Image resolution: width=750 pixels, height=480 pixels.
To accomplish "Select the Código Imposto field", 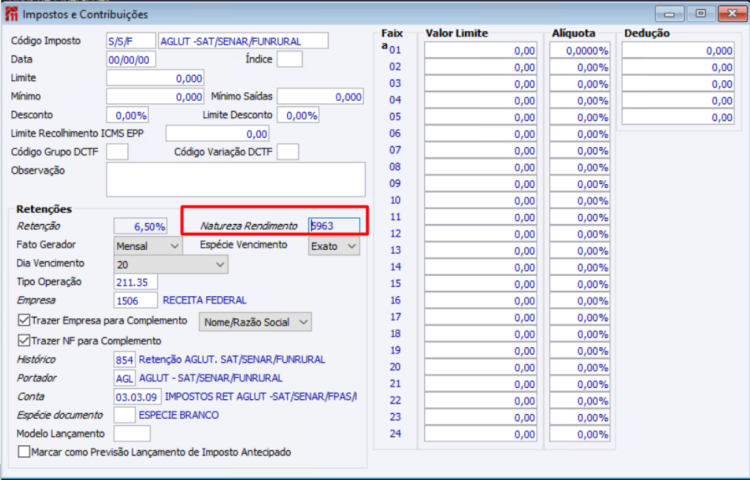I will pos(131,41).
